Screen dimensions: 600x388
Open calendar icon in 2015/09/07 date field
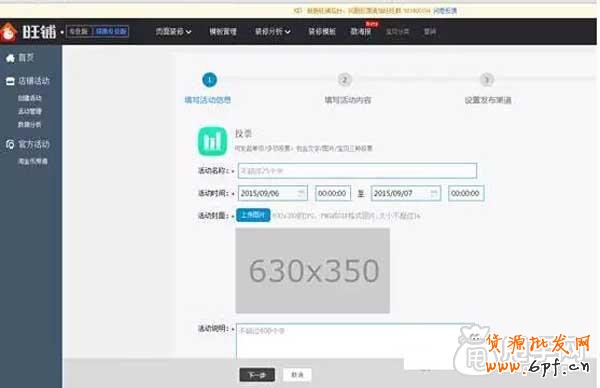[434, 193]
